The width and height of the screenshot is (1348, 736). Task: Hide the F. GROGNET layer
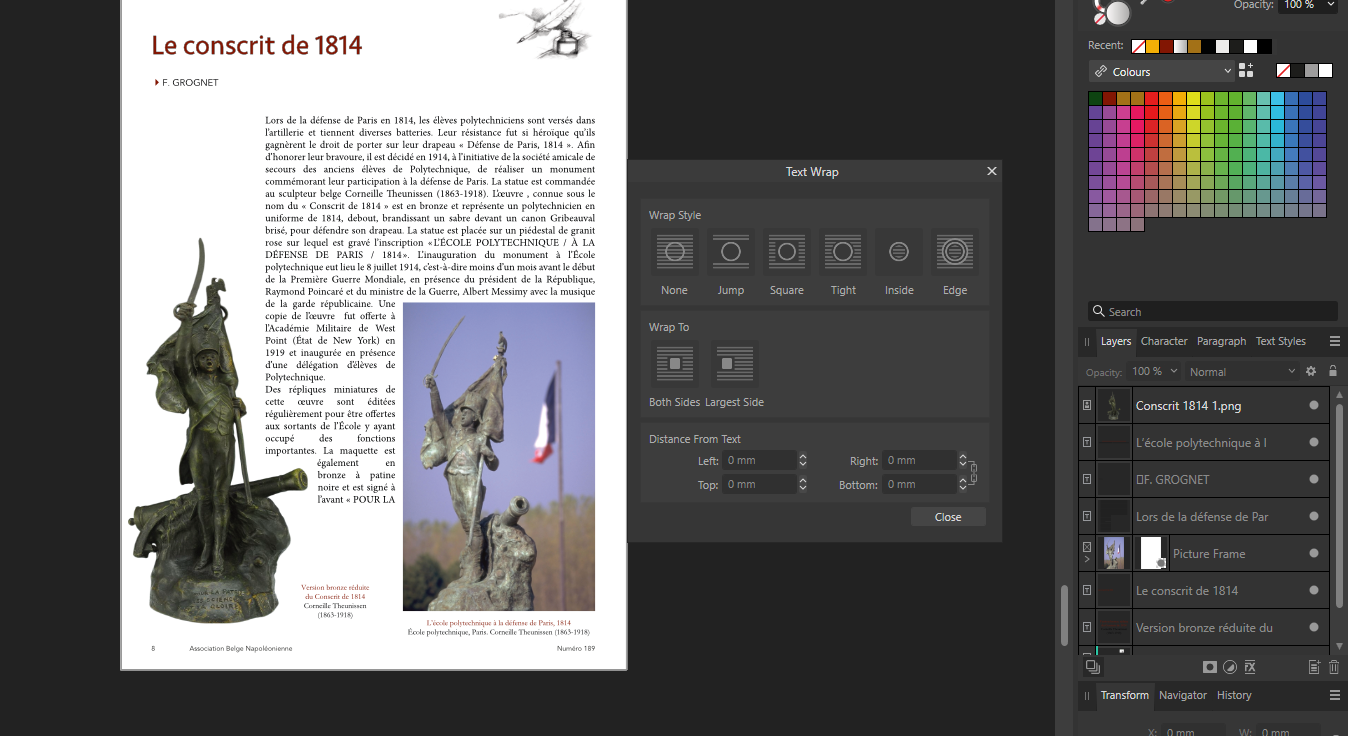pyautogui.click(x=1314, y=480)
